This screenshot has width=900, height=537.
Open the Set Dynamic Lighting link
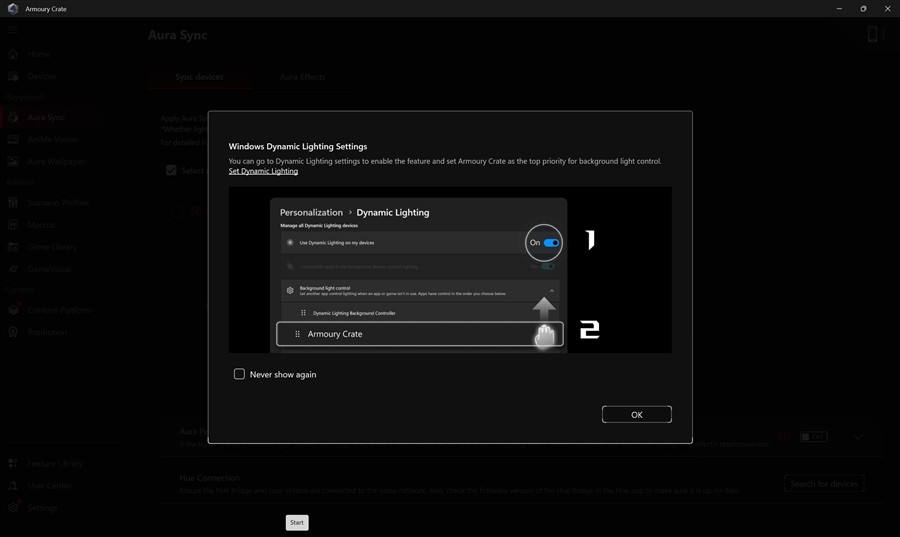(x=263, y=171)
